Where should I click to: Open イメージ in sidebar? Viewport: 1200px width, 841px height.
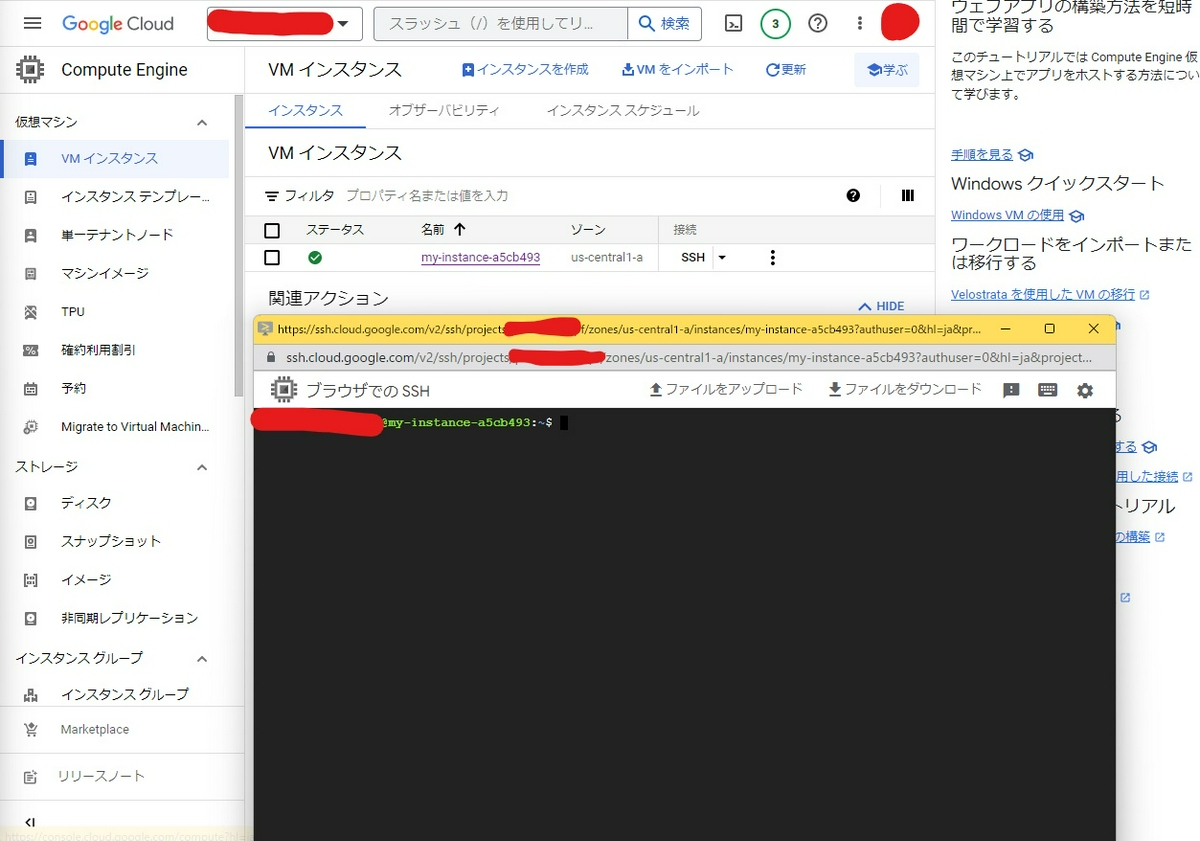pos(115,580)
